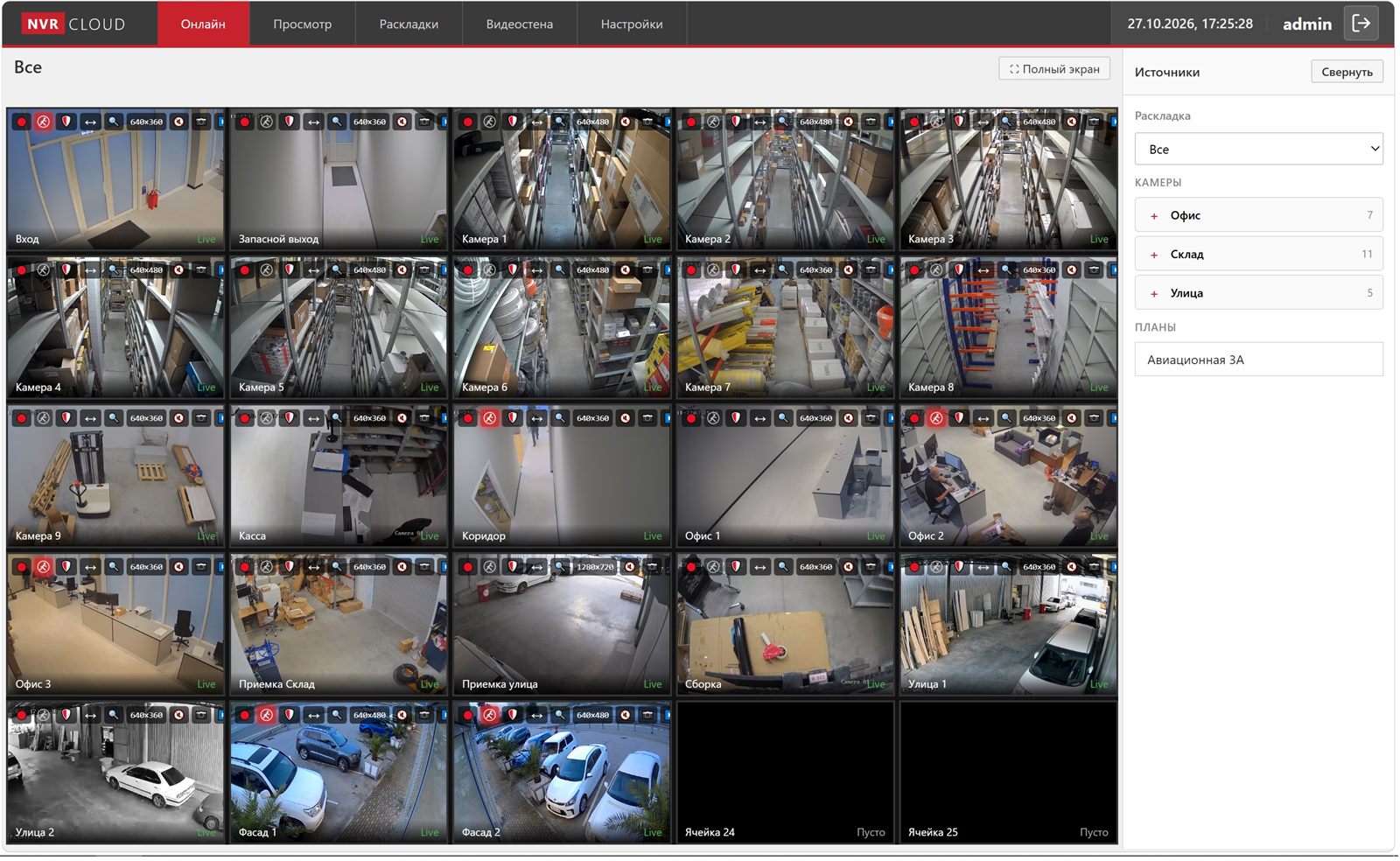Open the Раскладка dropdown showing Все
Viewport: 1400px width, 861px height.
[1258, 149]
